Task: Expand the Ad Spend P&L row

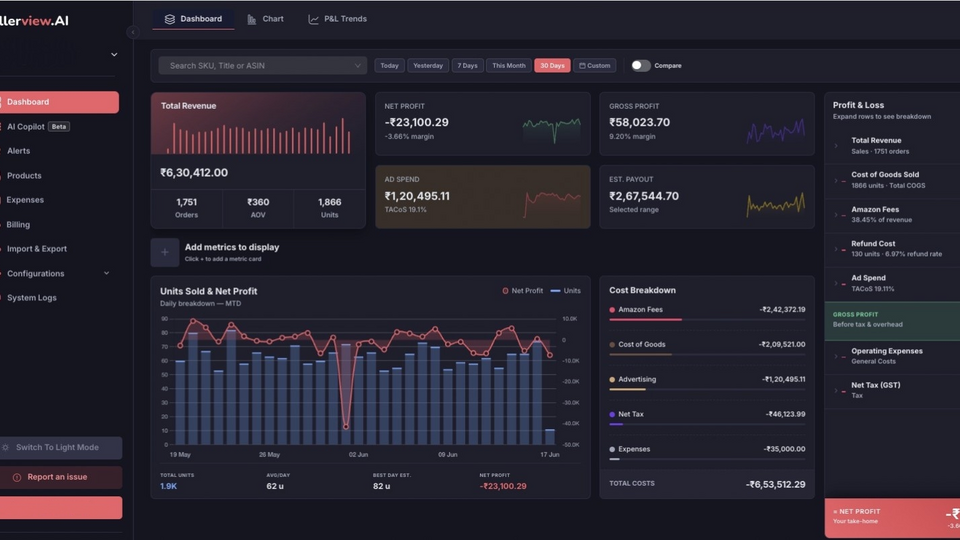Action: (836, 283)
